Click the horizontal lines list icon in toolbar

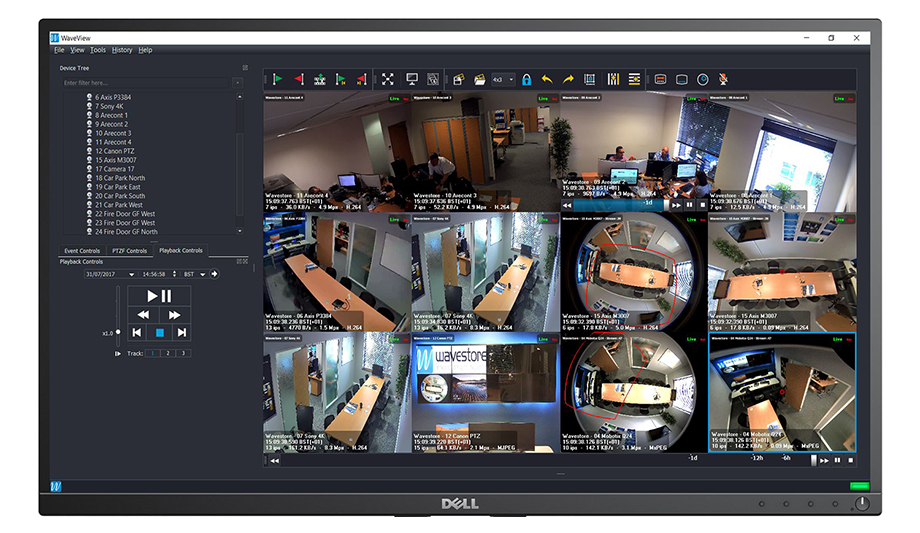634,79
